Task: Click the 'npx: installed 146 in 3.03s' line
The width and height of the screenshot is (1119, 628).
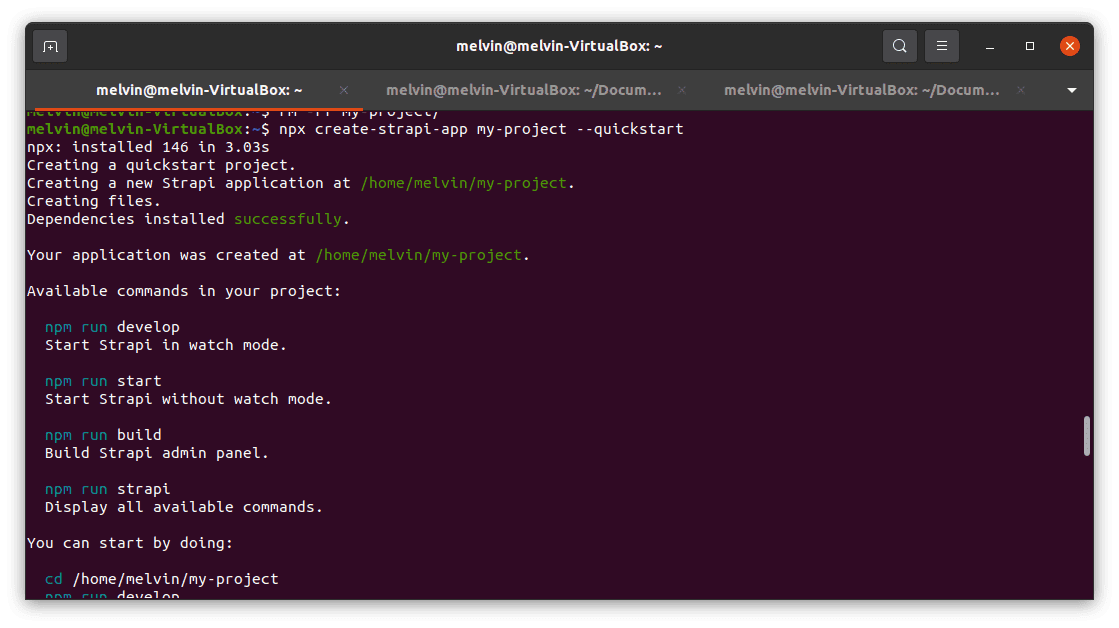Action: point(148,147)
